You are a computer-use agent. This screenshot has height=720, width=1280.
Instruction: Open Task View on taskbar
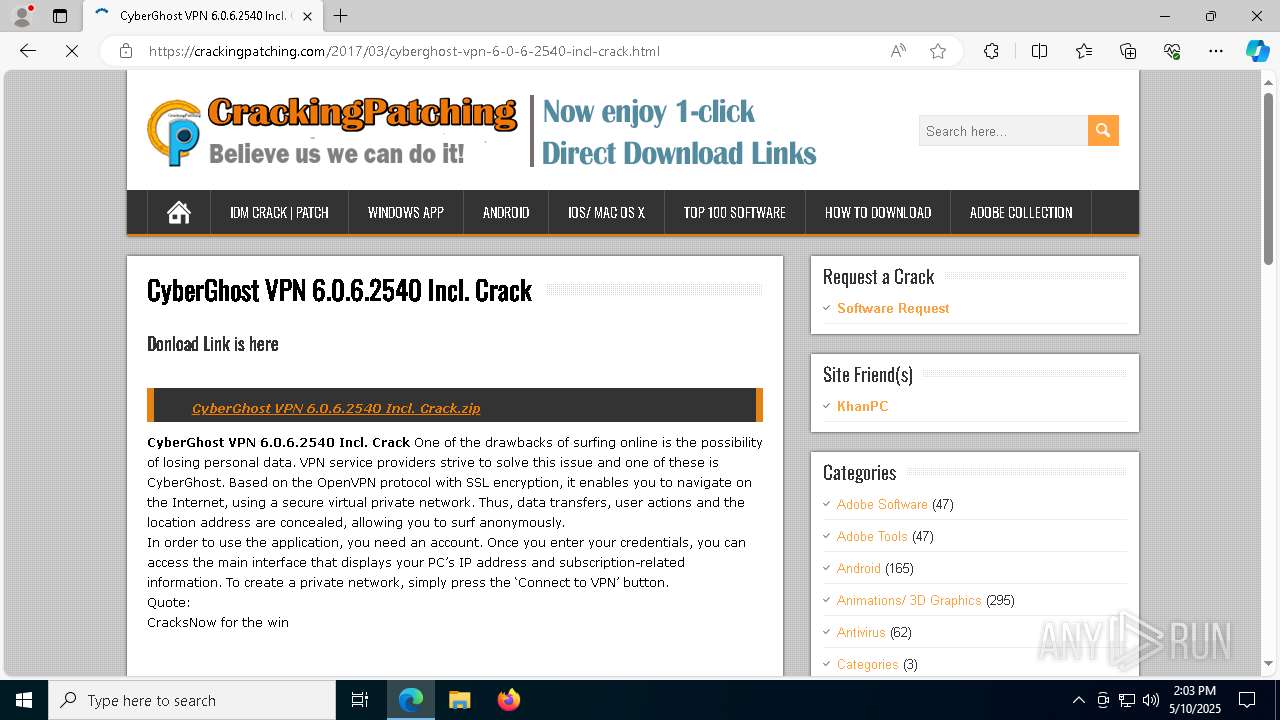click(x=360, y=700)
